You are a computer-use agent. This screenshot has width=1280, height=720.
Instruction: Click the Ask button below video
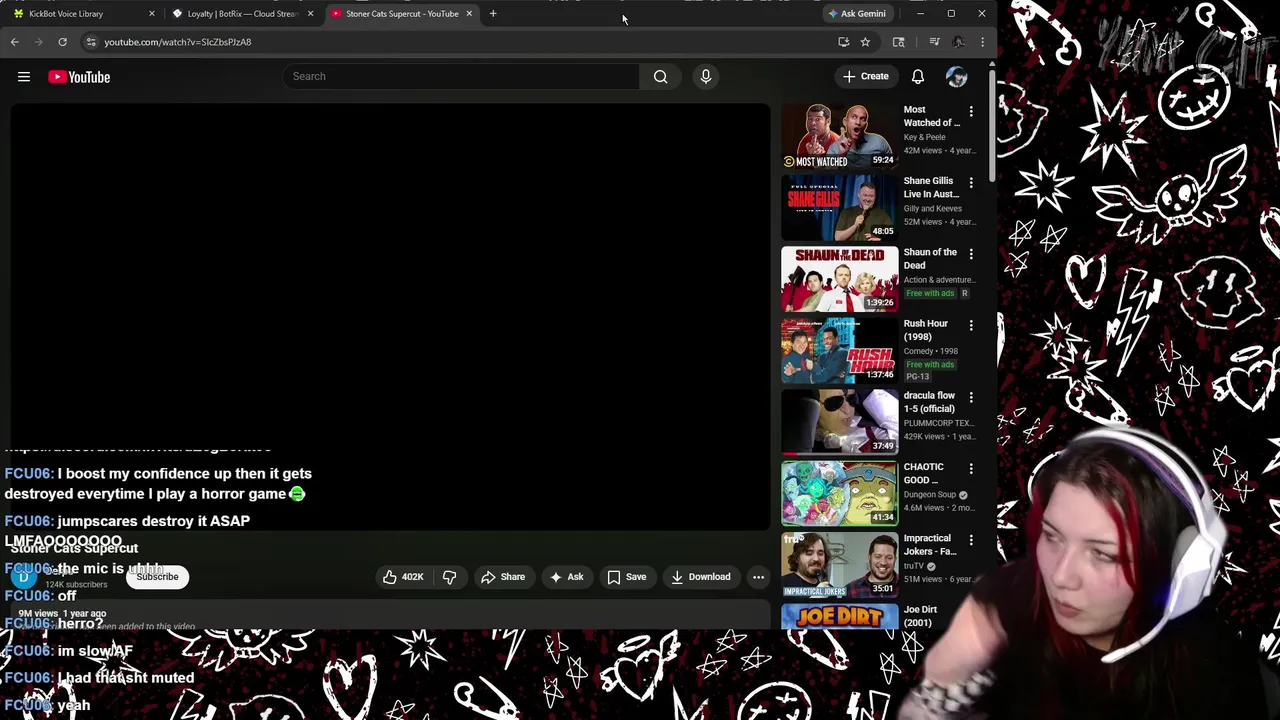pos(566,577)
